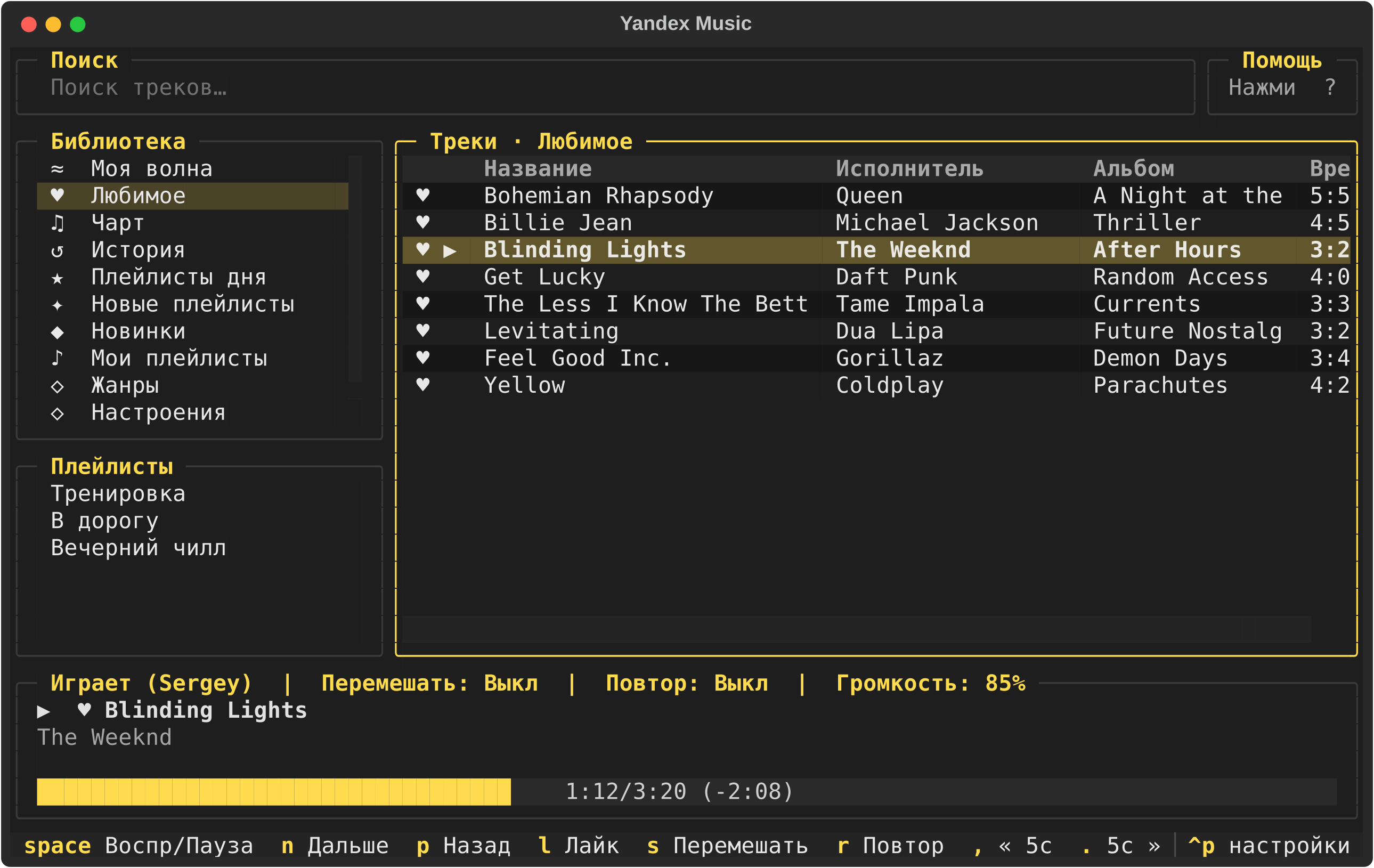Open Жанры in the library
Viewport: 1374px width, 868px height.
[193, 386]
